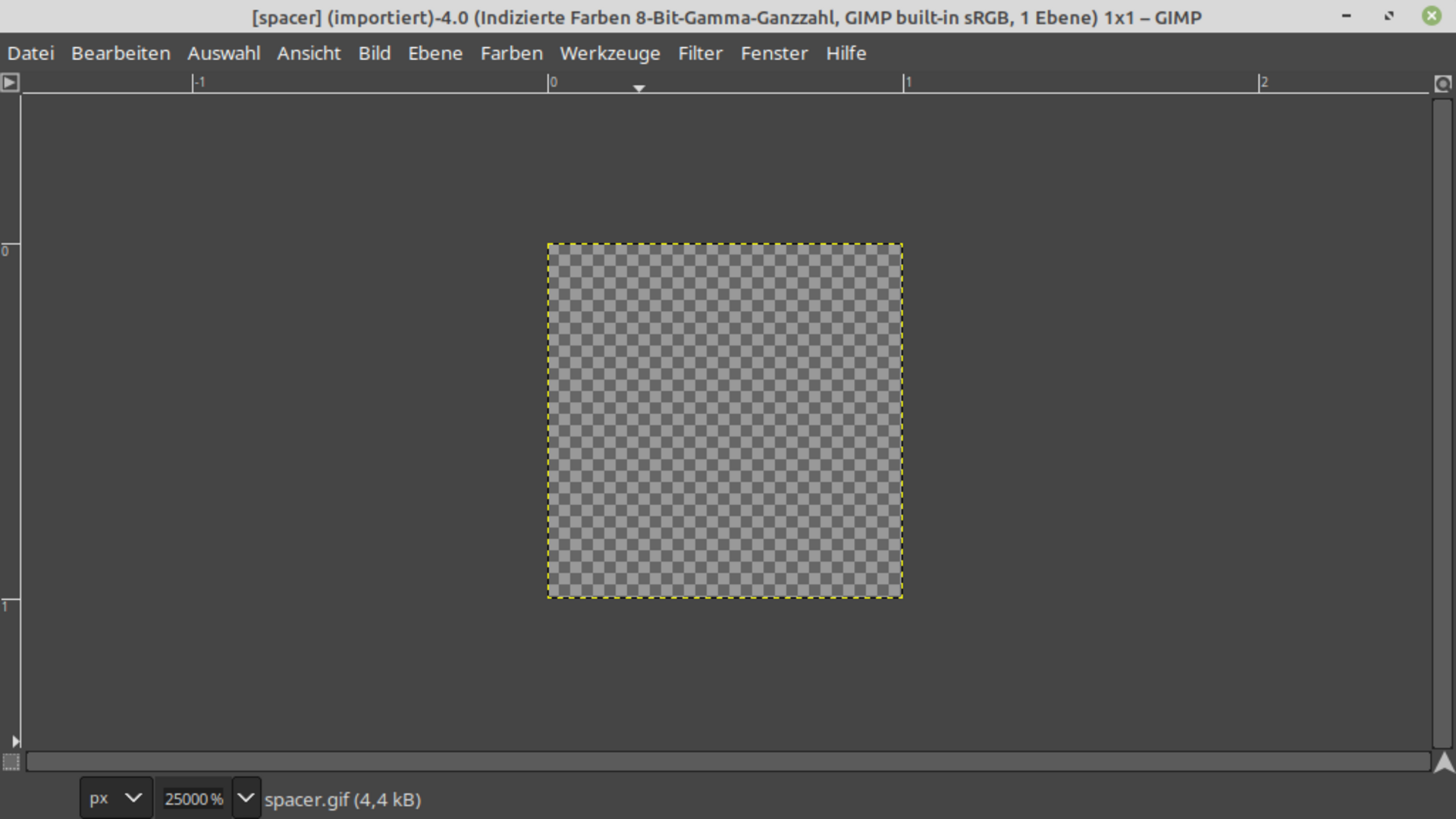Image resolution: width=1456 pixels, height=819 pixels.
Task: Open the Farben menu
Action: tap(512, 53)
